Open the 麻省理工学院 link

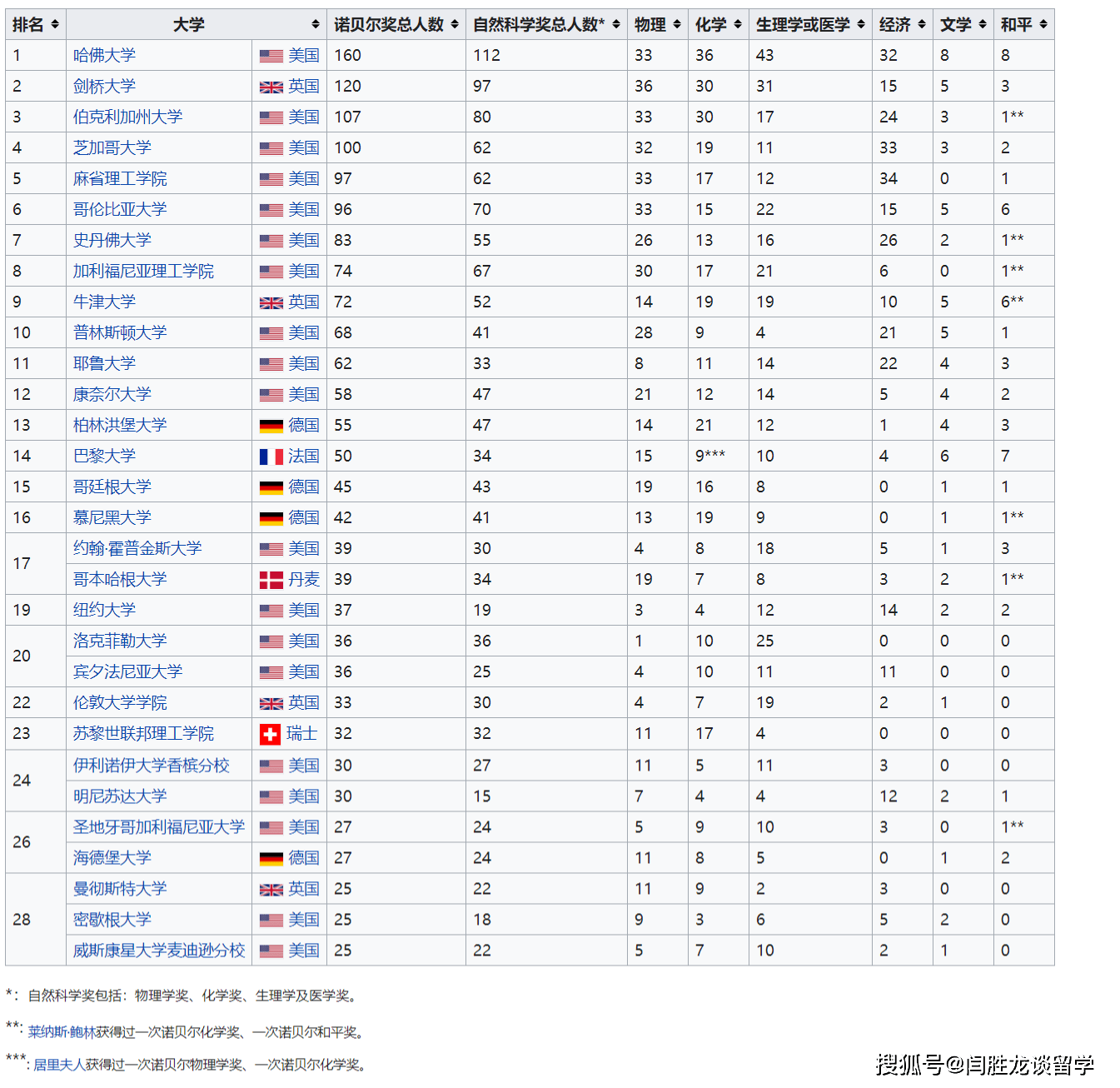(120, 178)
